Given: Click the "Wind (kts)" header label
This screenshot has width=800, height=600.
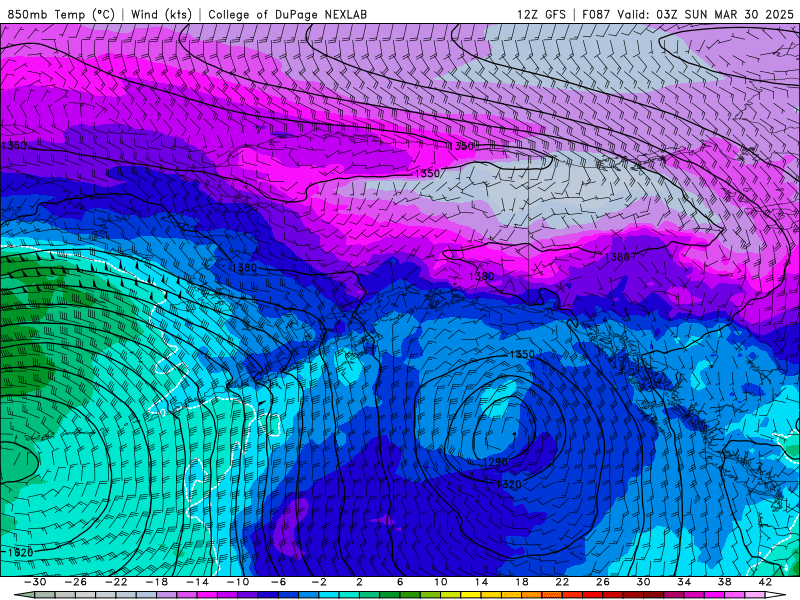Looking at the screenshot, I should pyautogui.click(x=161, y=14).
